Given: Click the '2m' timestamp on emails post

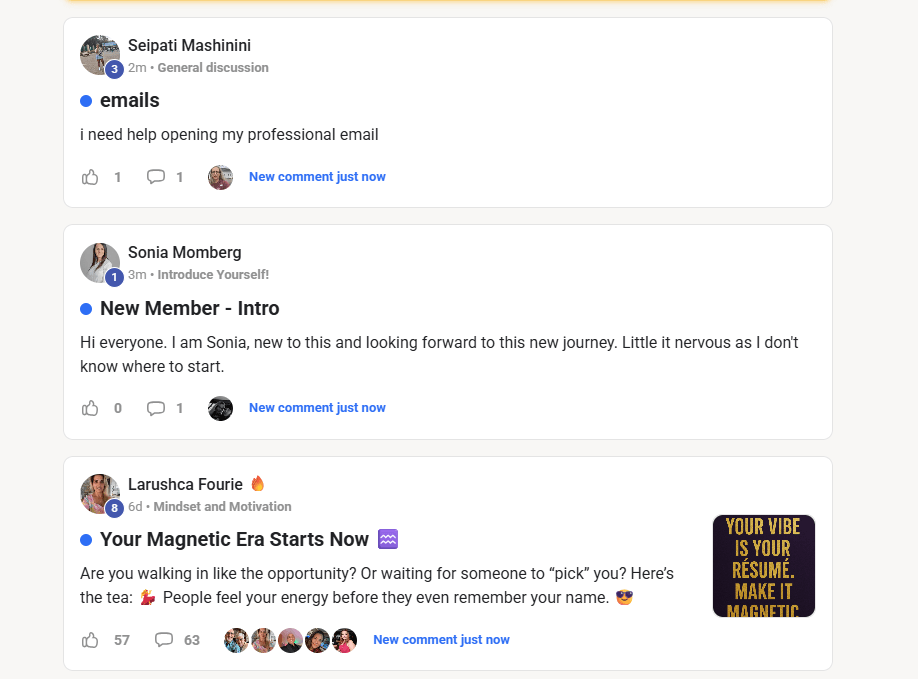Looking at the screenshot, I should pos(137,68).
